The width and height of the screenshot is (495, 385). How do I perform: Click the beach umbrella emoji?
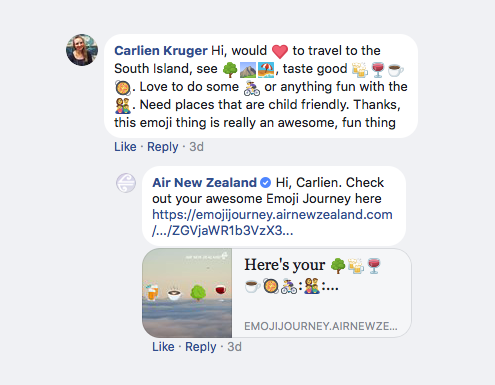click(x=266, y=69)
